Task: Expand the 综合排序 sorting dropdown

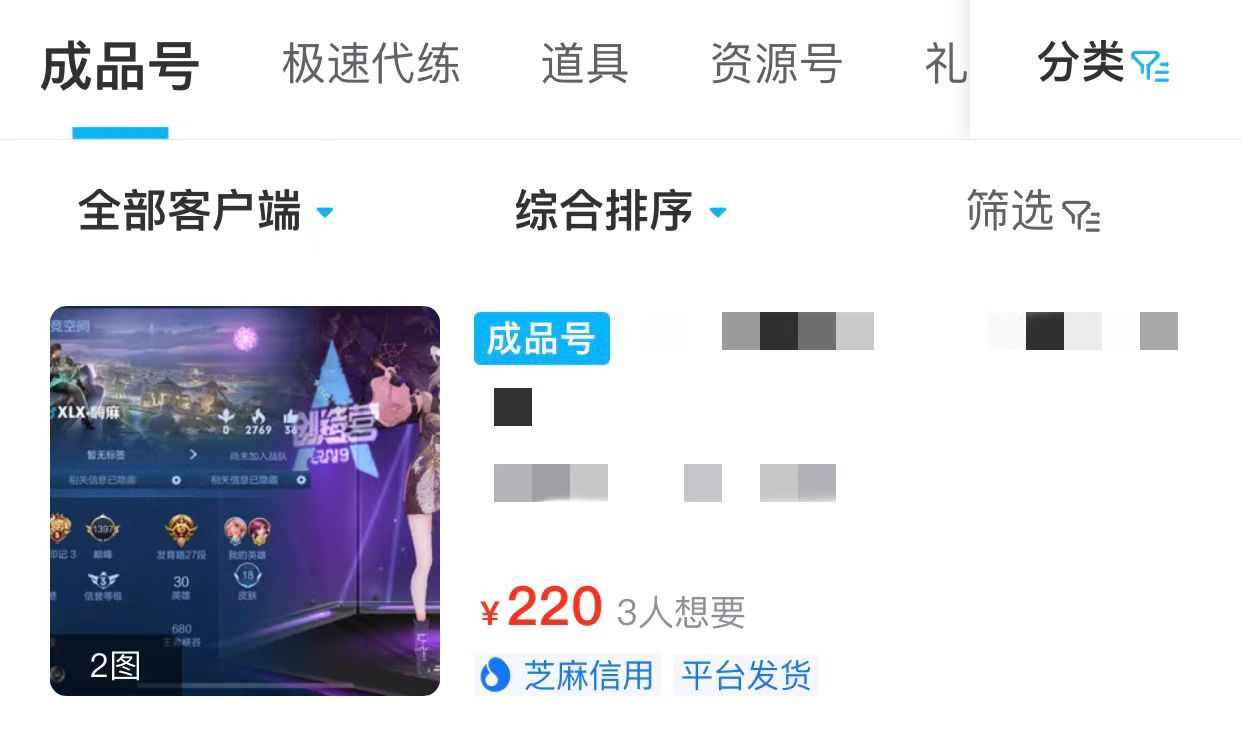Action: 621,212
